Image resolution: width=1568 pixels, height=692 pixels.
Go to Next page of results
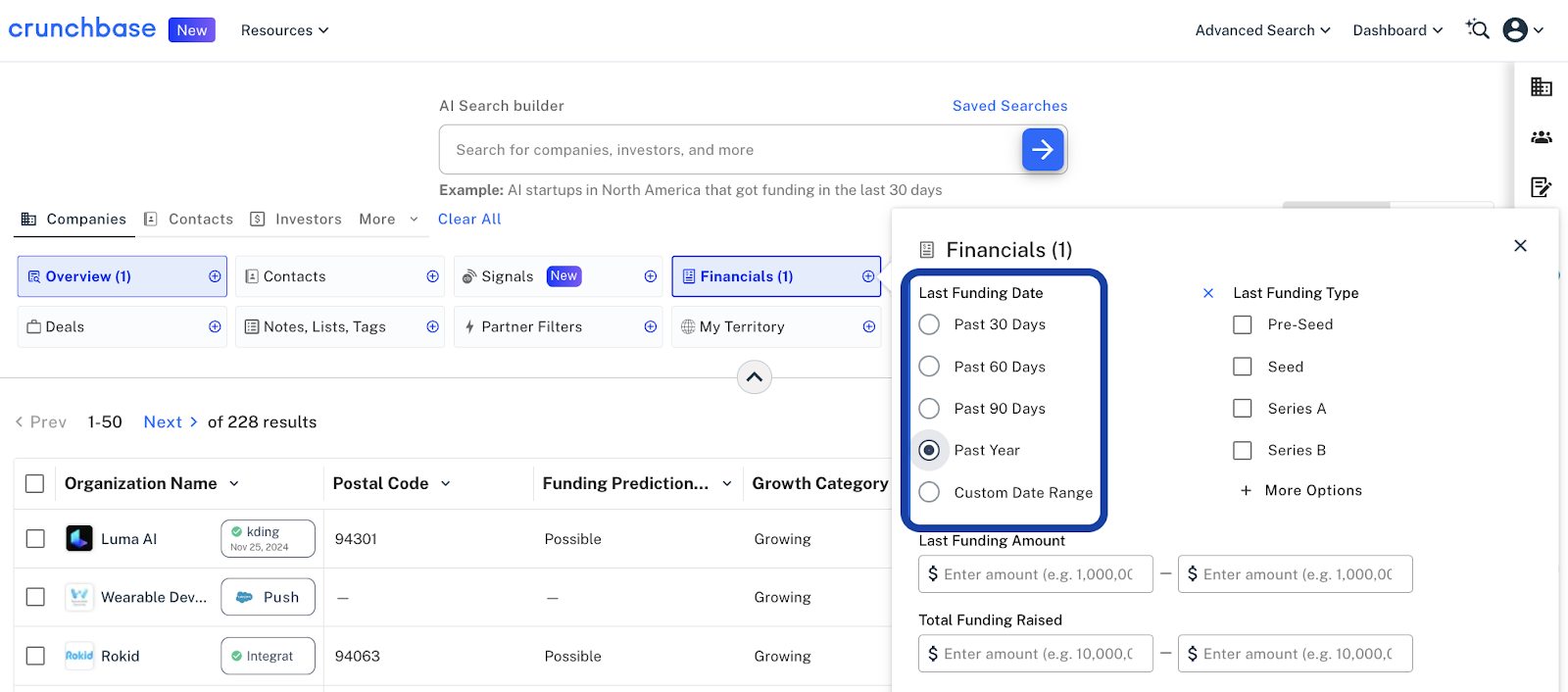(171, 422)
